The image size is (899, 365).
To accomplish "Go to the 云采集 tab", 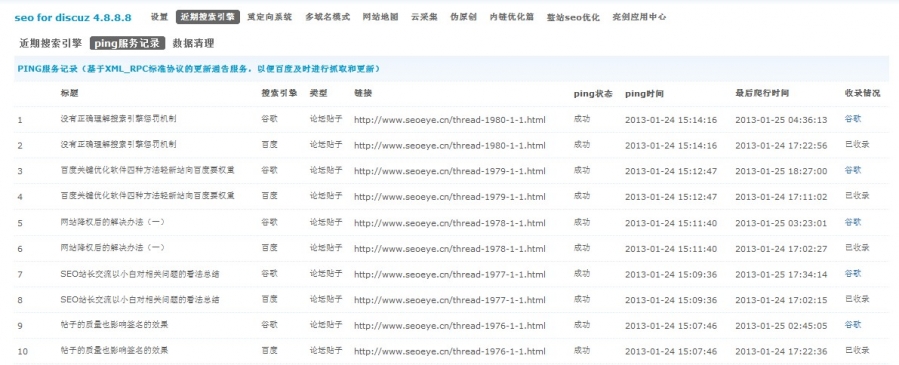I will (x=424, y=17).
